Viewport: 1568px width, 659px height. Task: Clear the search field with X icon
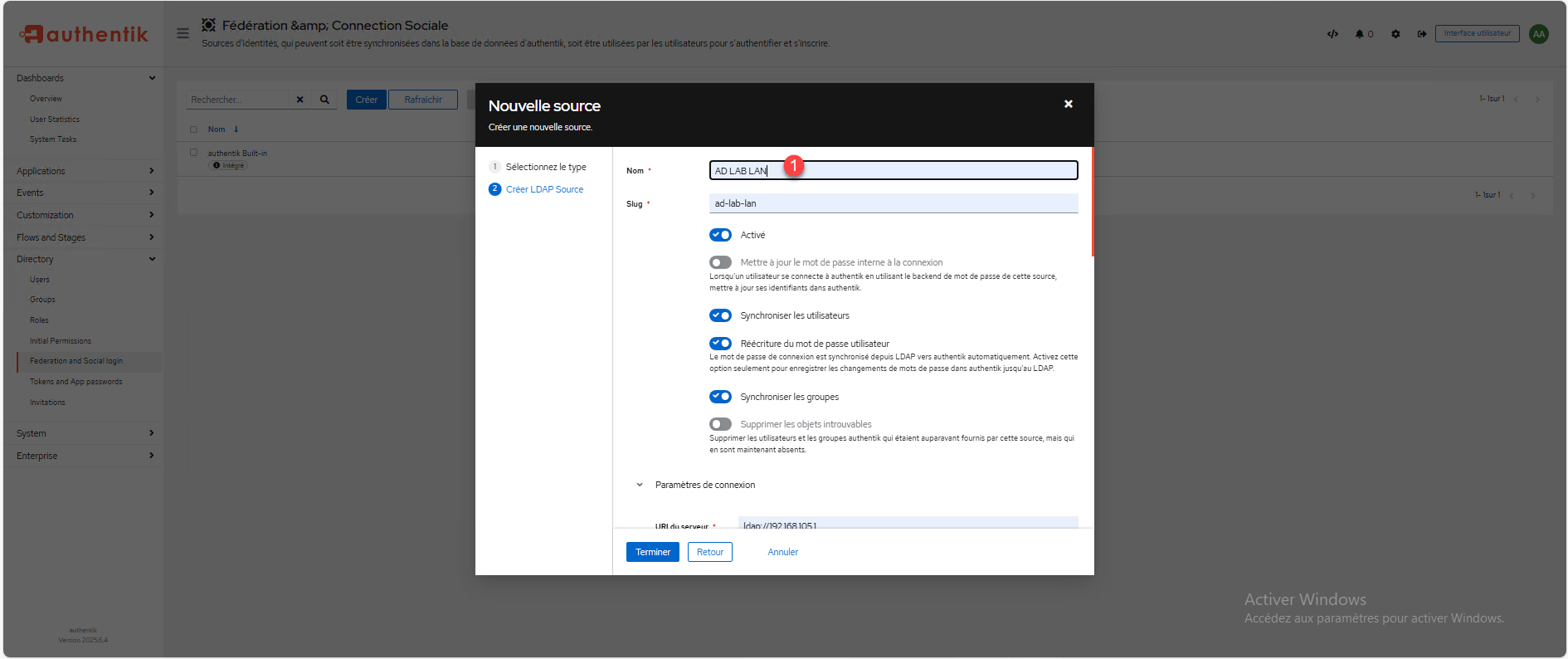(299, 100)
